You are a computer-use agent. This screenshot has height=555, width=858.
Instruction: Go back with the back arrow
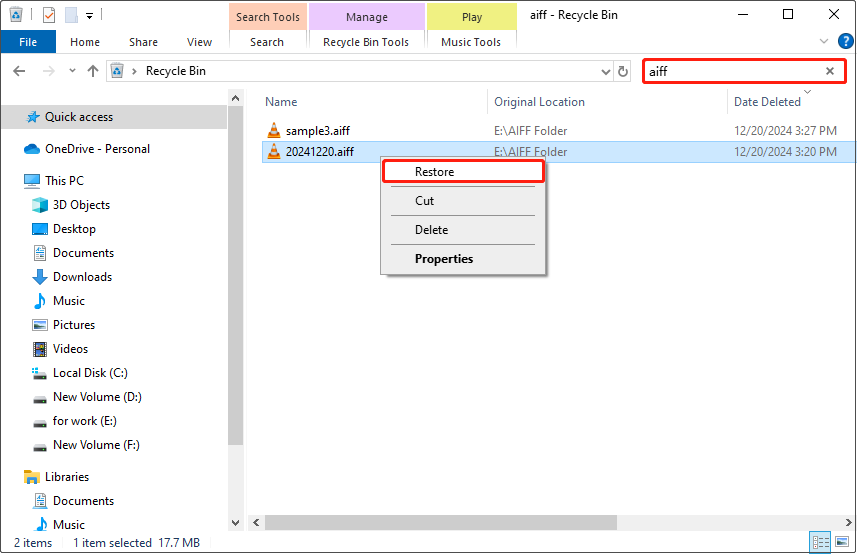click(x=19, y=71)
